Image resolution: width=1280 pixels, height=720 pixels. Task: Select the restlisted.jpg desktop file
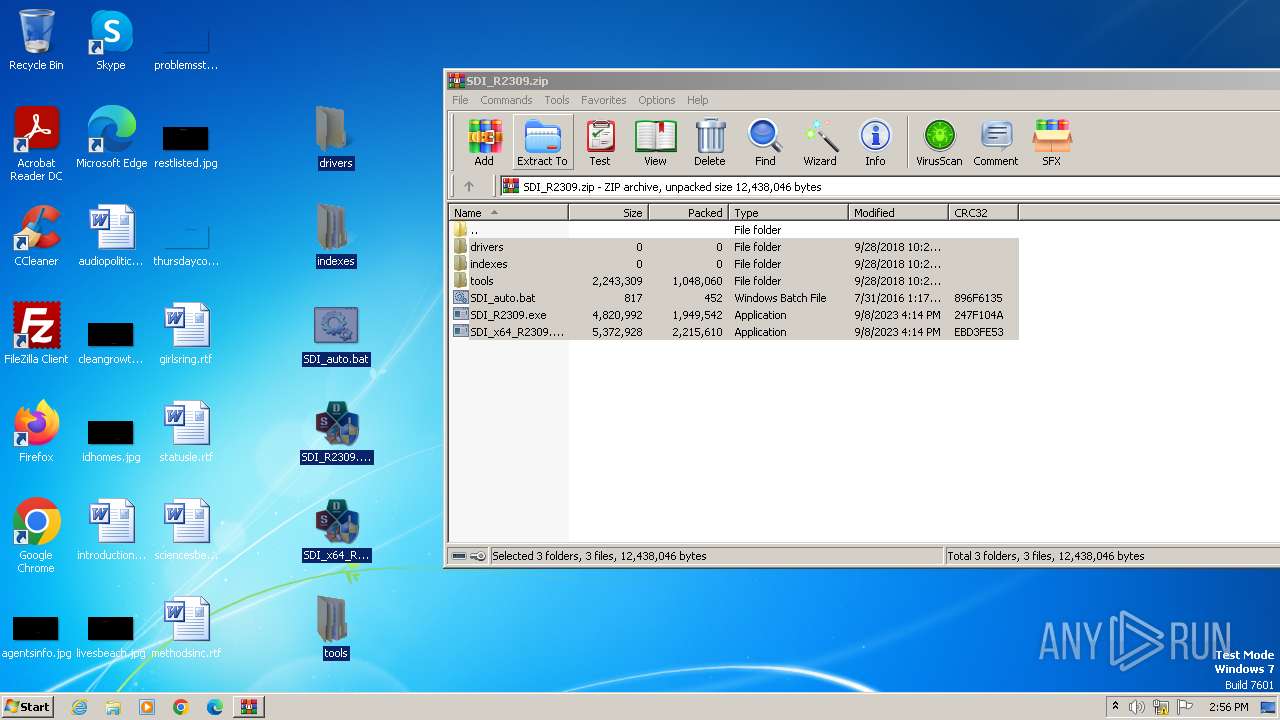[186, 148]
